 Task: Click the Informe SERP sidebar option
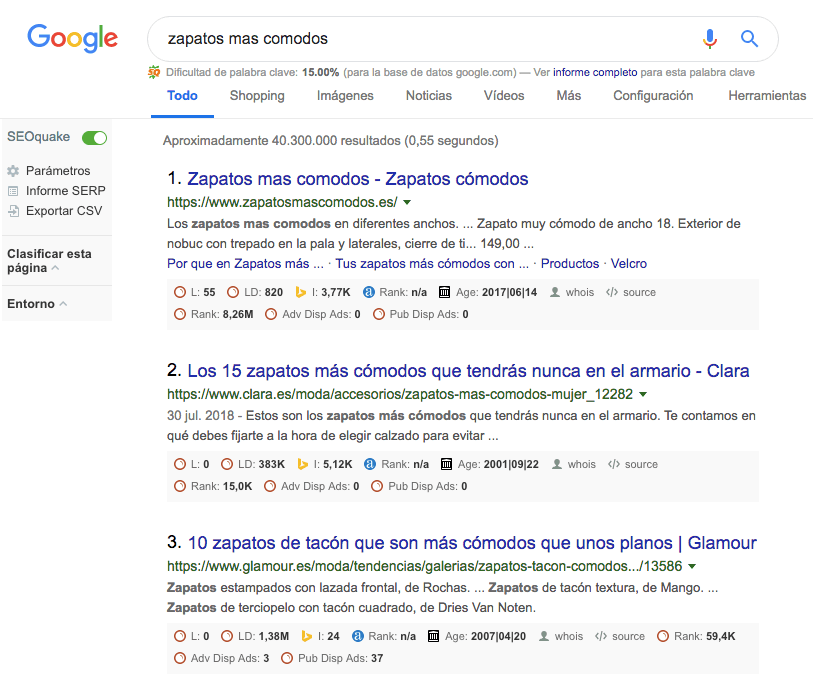[65, 191]
